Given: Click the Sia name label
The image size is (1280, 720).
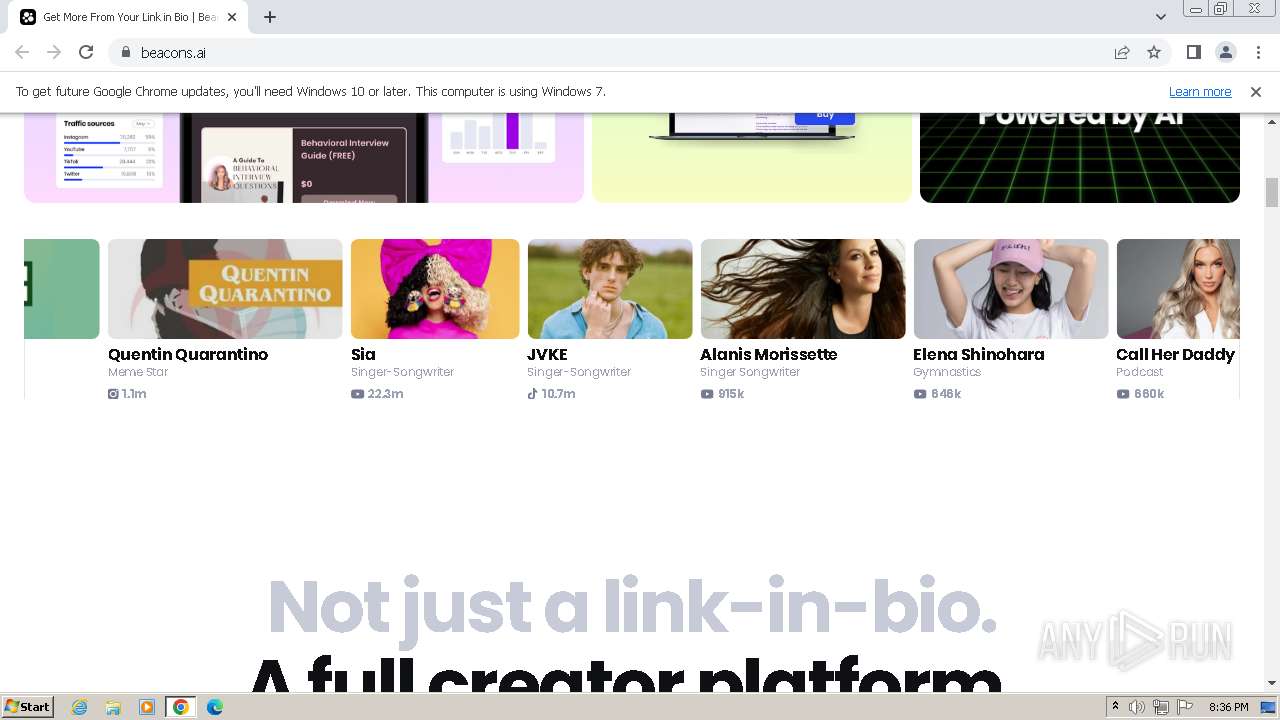Looking at the screenshot, I should pos(363,354).
